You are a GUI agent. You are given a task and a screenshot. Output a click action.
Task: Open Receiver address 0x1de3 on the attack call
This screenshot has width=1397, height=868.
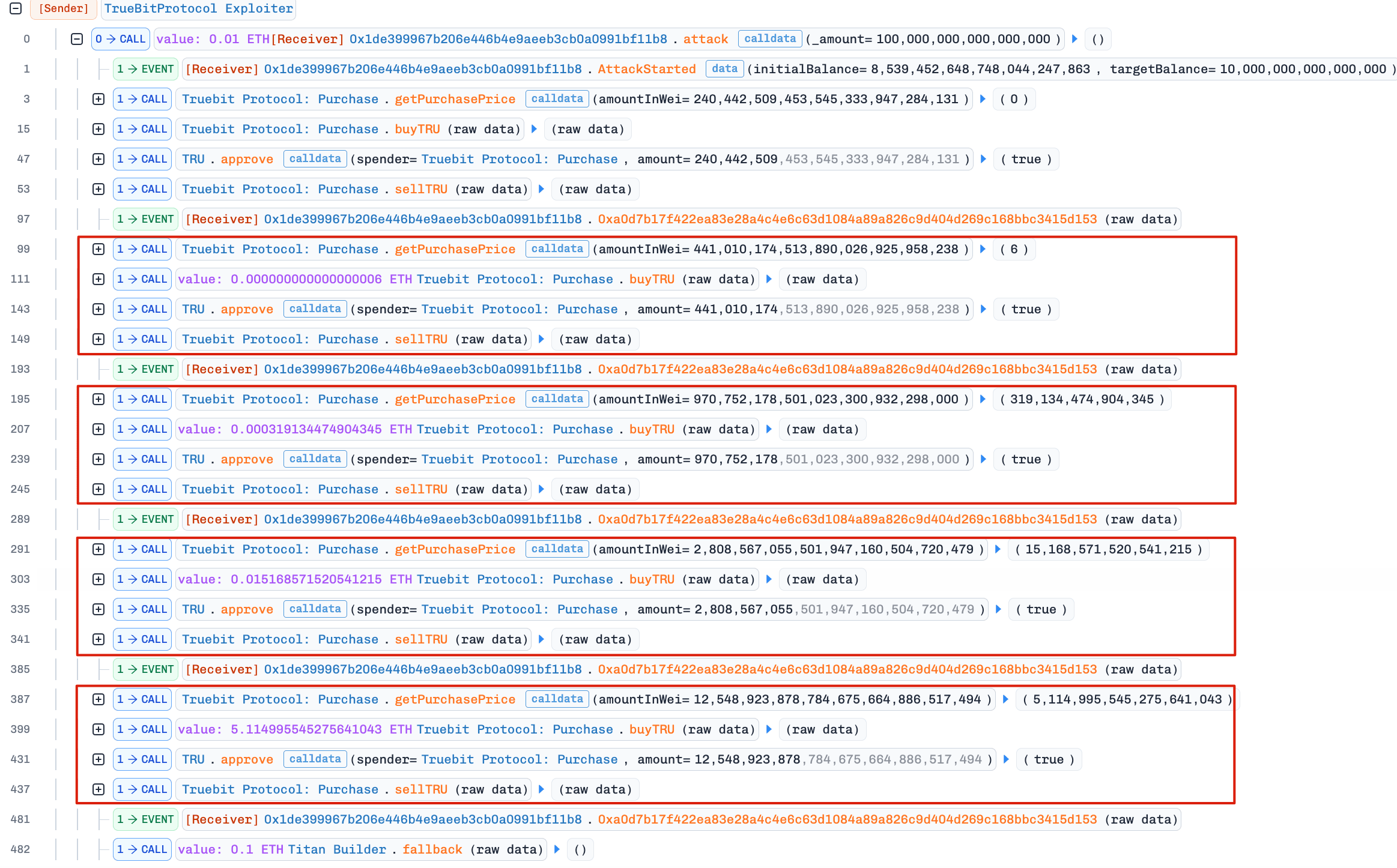(508, 39)
